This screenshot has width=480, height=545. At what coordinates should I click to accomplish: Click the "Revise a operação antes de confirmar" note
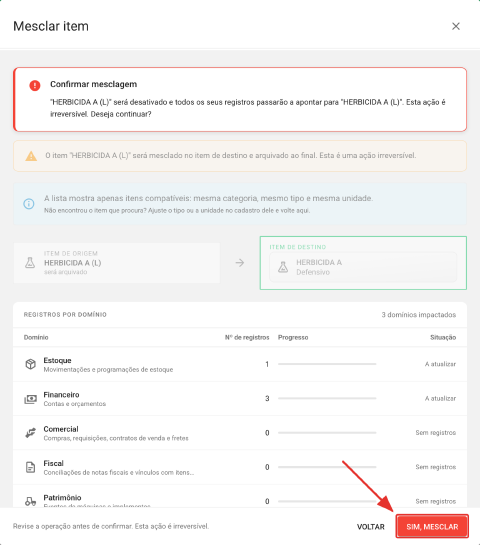tap(111, 526)
